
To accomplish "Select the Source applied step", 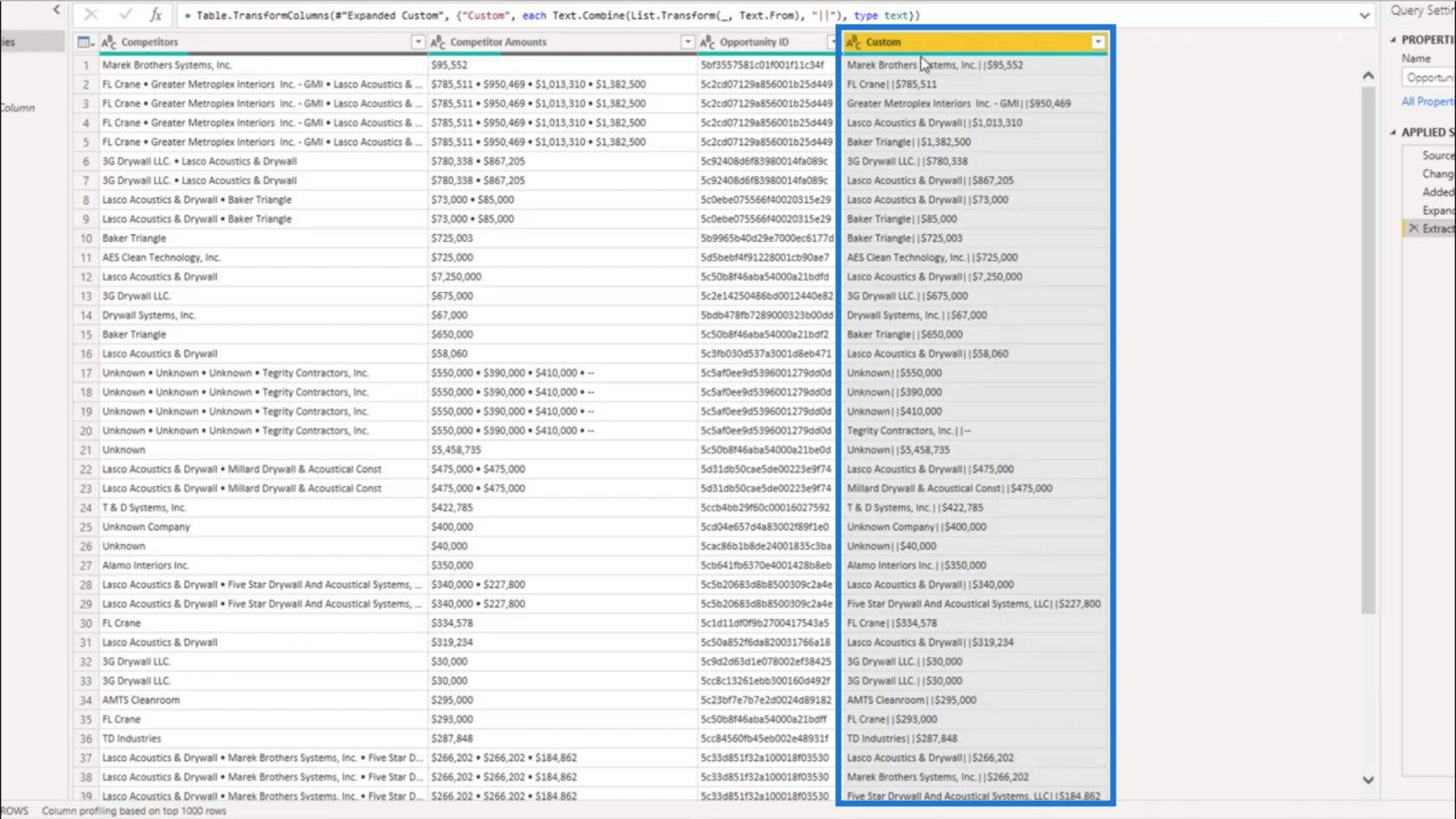I will click(x=1438, y=155).
